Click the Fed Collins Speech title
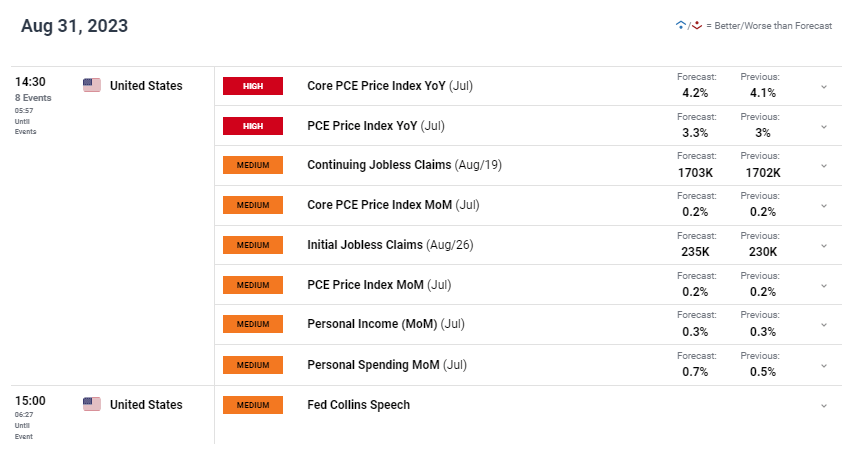This screenshot has height=449, width=860. [x=358, y=405]
